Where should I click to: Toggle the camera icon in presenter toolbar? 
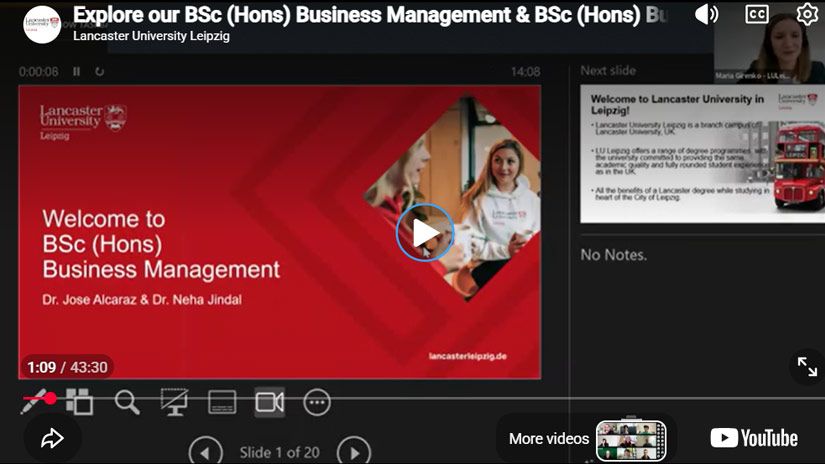tap(270, 402)
